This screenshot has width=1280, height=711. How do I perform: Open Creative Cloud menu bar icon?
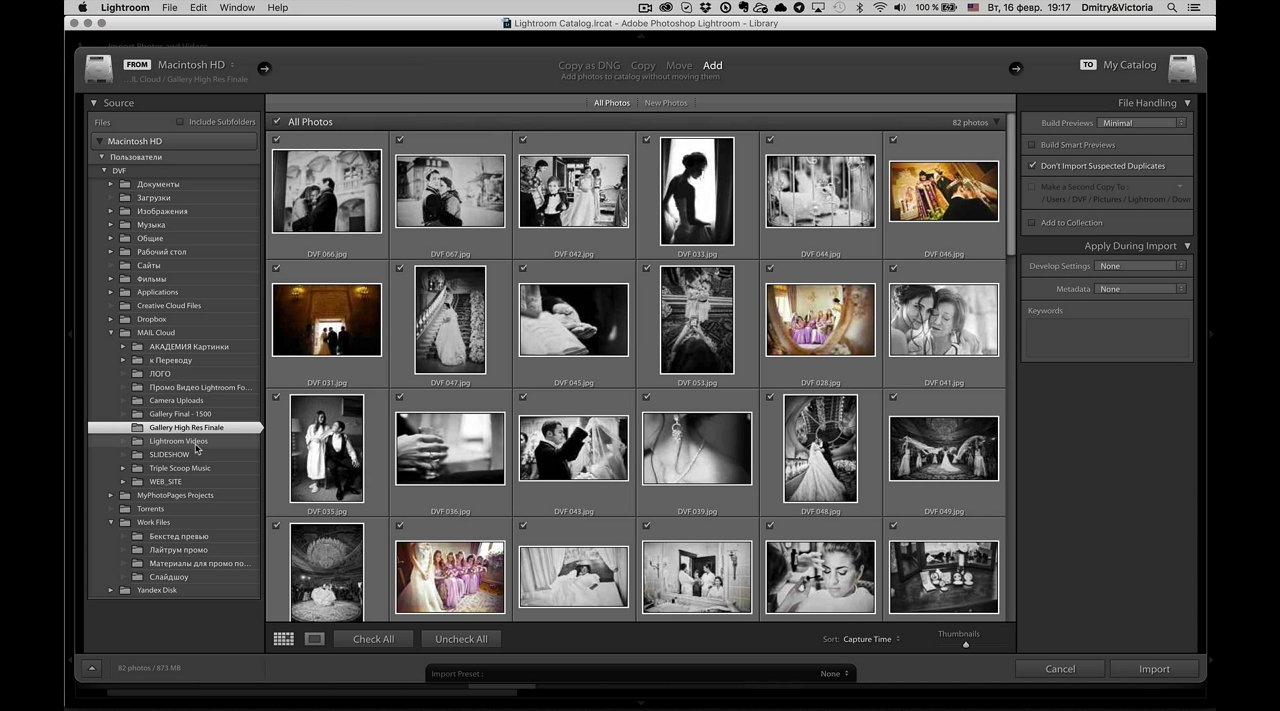(x=666, y=7)
